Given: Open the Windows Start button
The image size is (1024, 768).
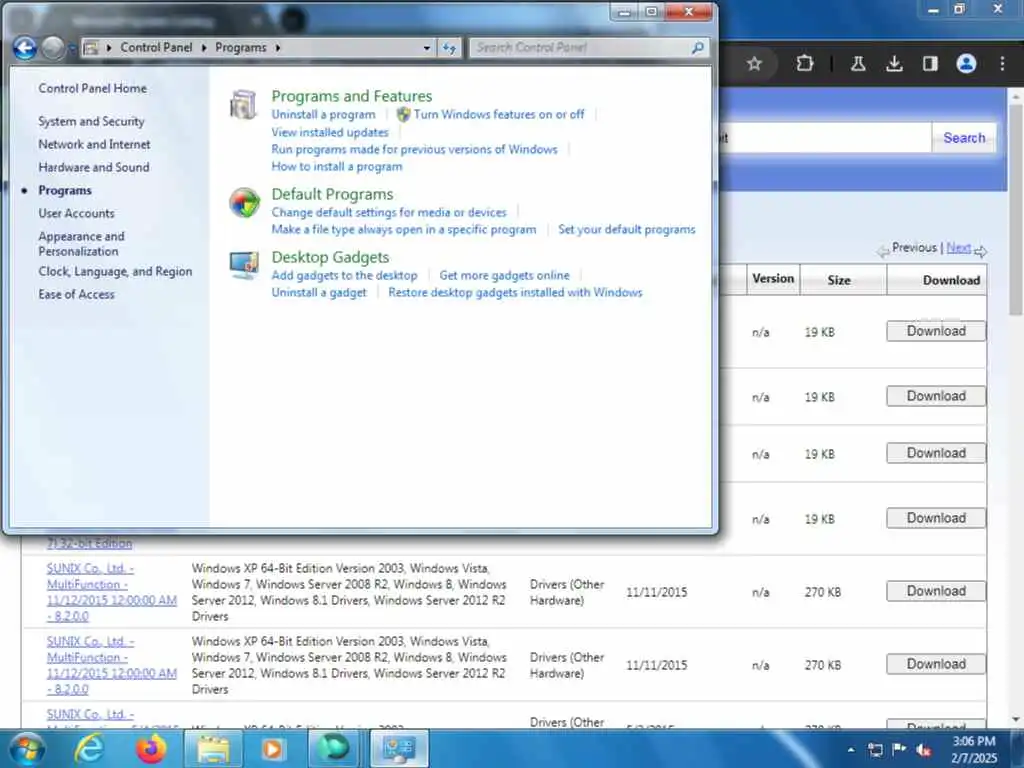Looking at the screenshot, I should 27,748.
